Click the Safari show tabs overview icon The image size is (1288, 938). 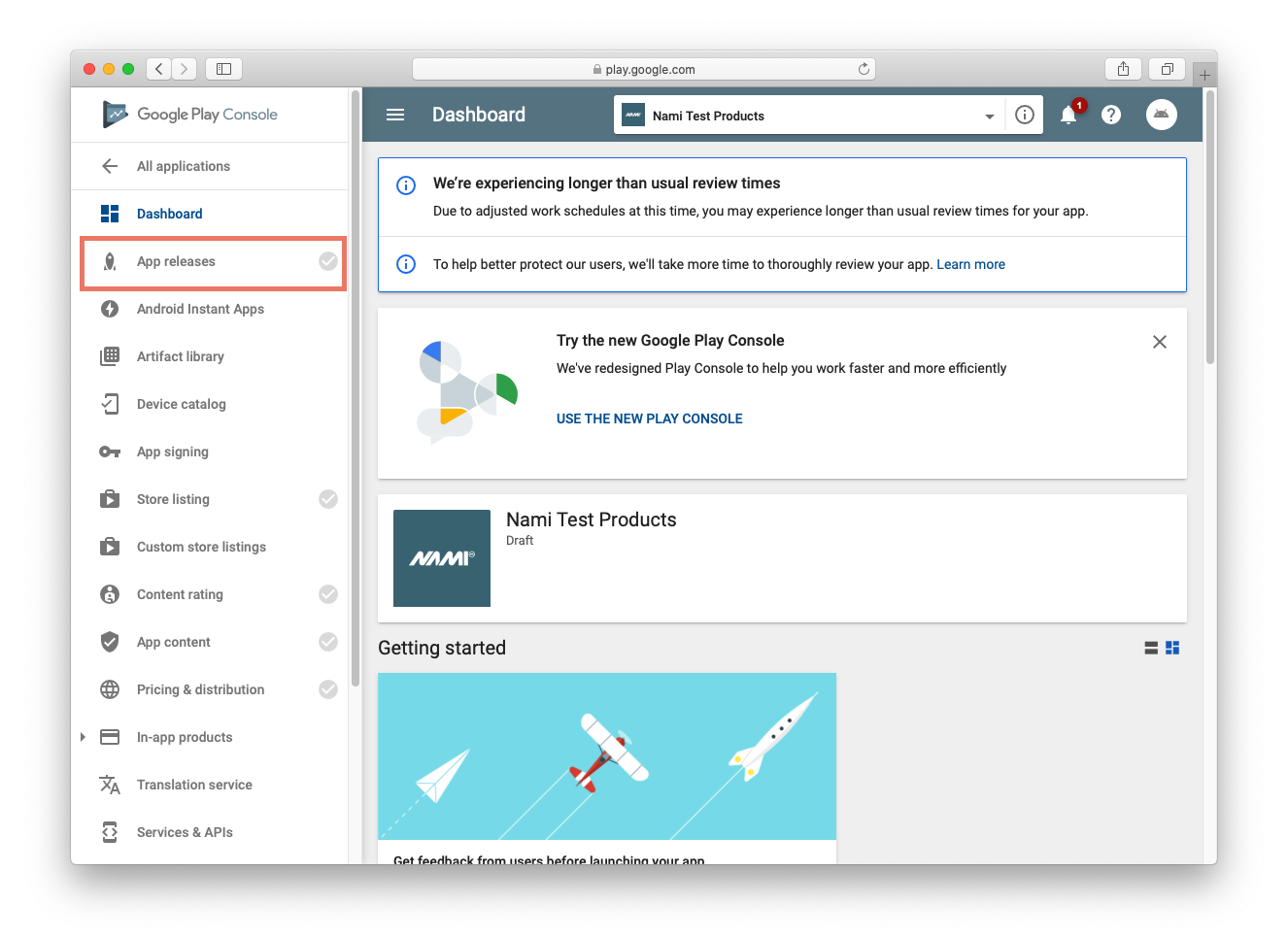[x=1168, y=69]
